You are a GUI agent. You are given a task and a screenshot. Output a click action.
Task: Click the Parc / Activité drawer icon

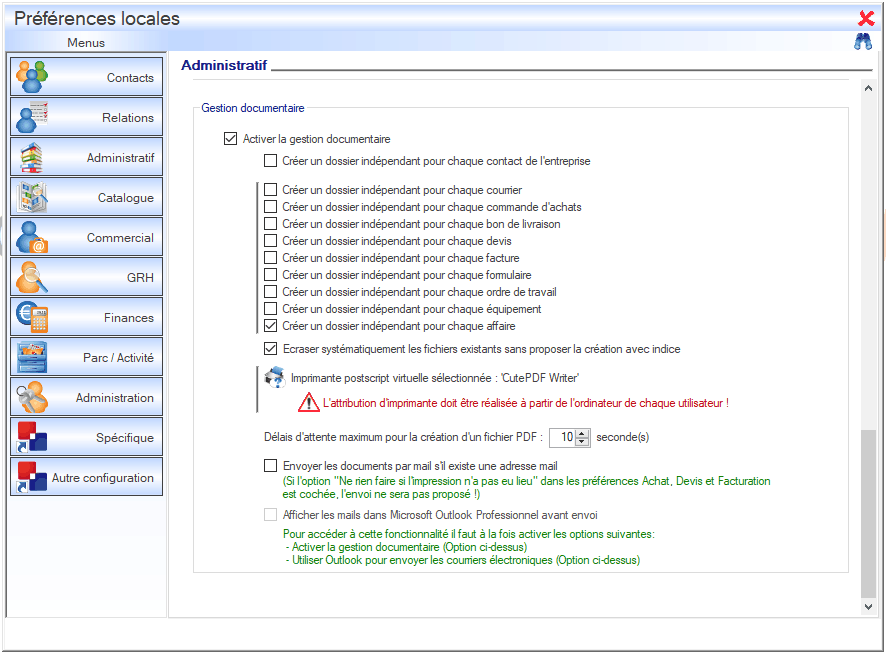pyautogui.click(x=32, y=357)
